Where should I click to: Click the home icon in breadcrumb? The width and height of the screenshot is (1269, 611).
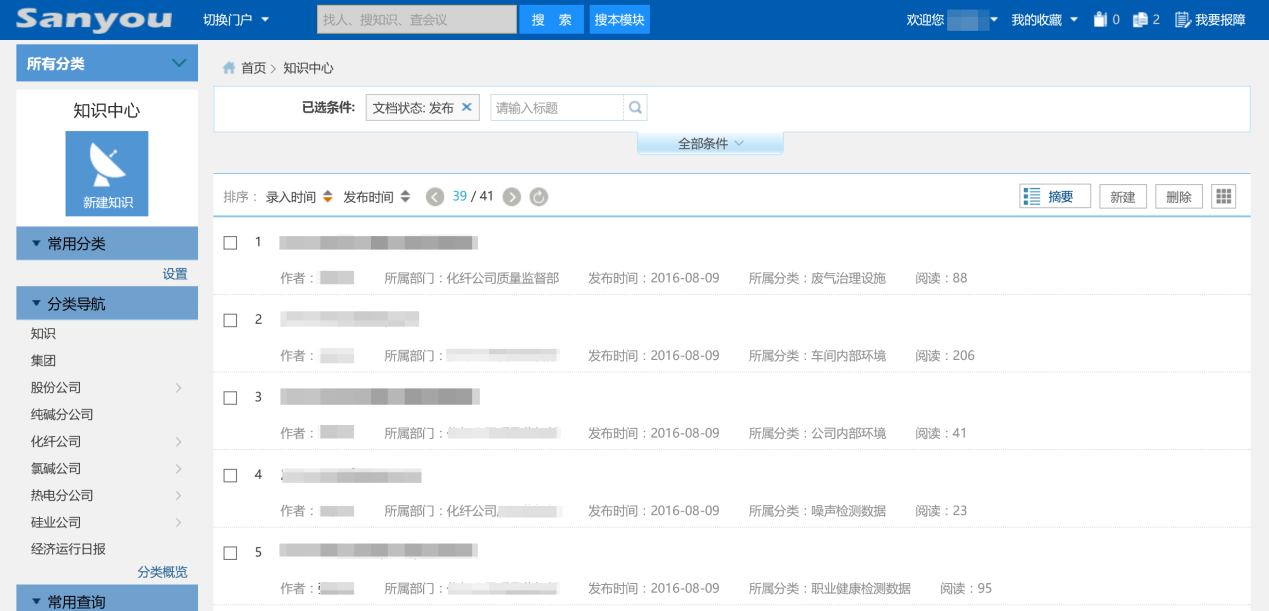click(229, 68)
